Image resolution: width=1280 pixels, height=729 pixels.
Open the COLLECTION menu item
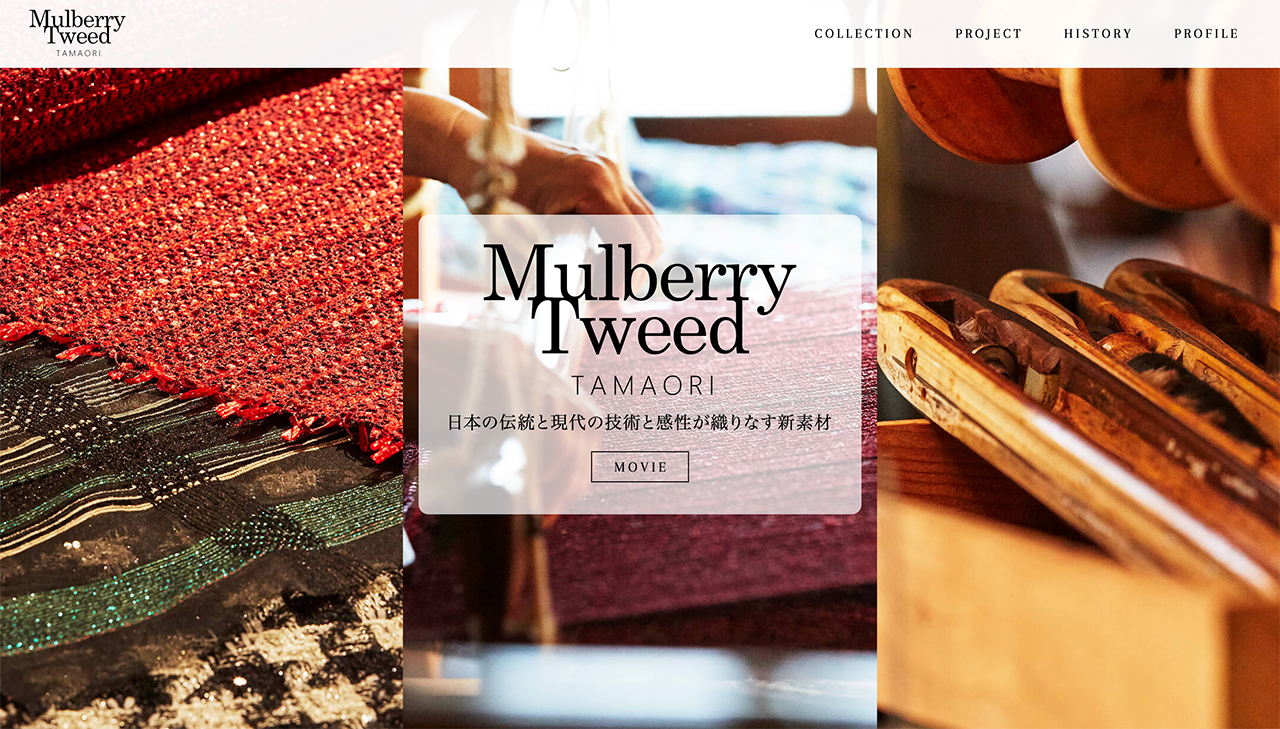pyautogui.click(x=864, y=34)
